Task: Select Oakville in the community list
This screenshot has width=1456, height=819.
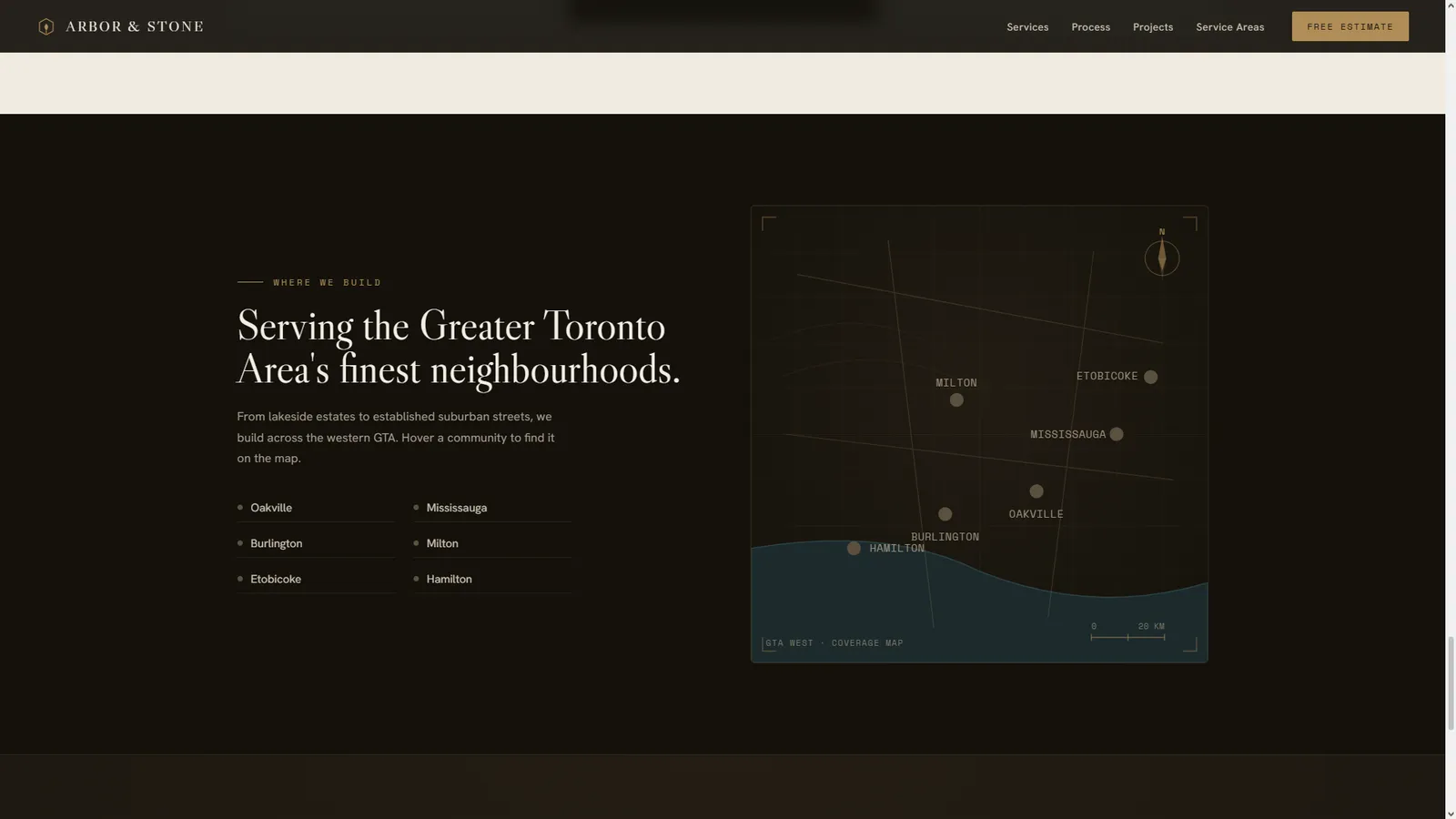Action: click(x=316, y=508)
